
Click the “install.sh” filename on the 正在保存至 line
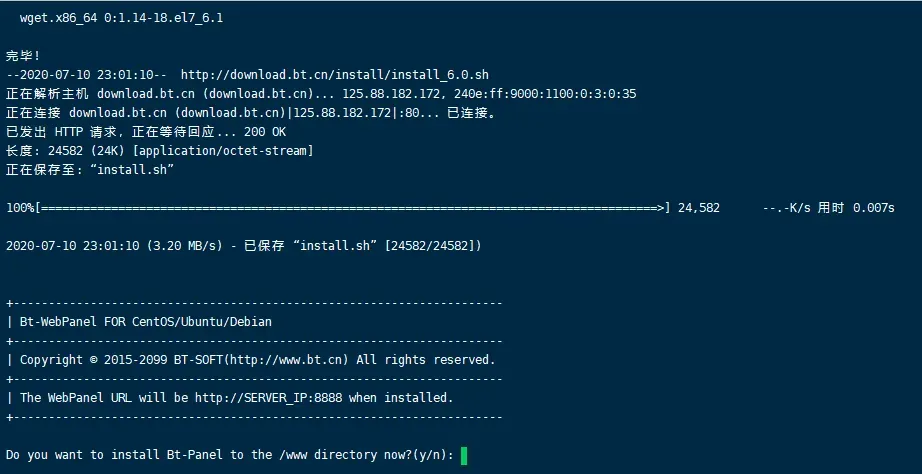pos(133,170)
